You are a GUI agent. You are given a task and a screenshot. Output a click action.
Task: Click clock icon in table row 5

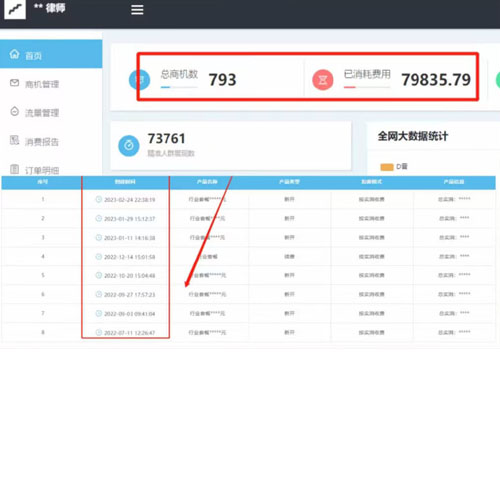pos(99,275)
